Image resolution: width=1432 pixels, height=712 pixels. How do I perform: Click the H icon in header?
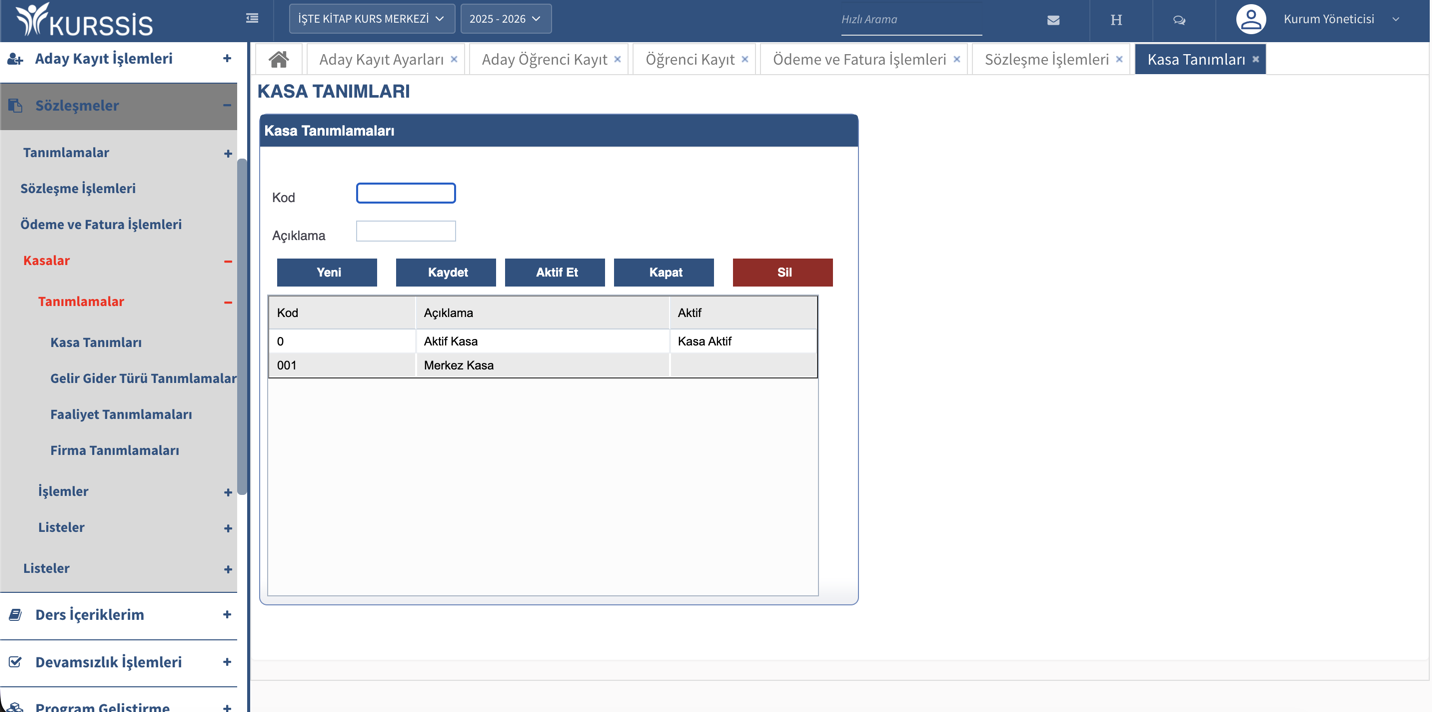coord(1116,20)
